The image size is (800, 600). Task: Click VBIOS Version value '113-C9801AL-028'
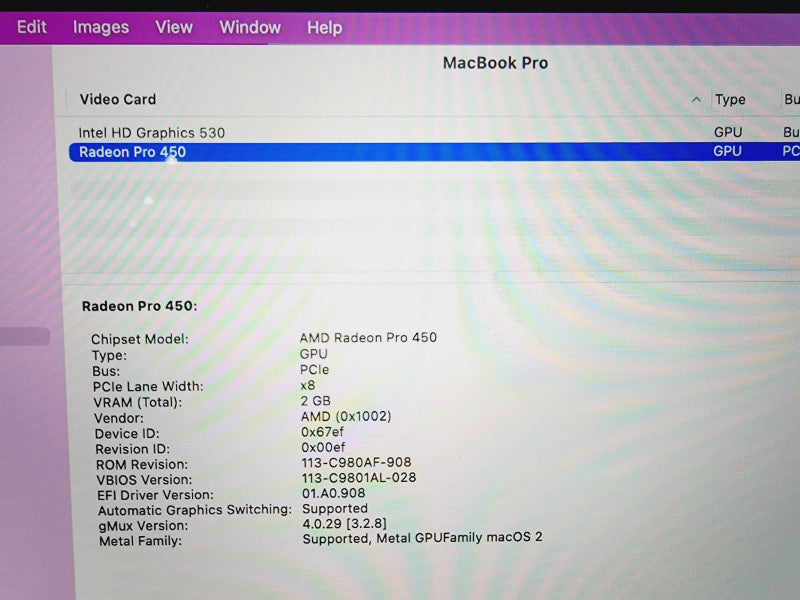coord(359,478)
